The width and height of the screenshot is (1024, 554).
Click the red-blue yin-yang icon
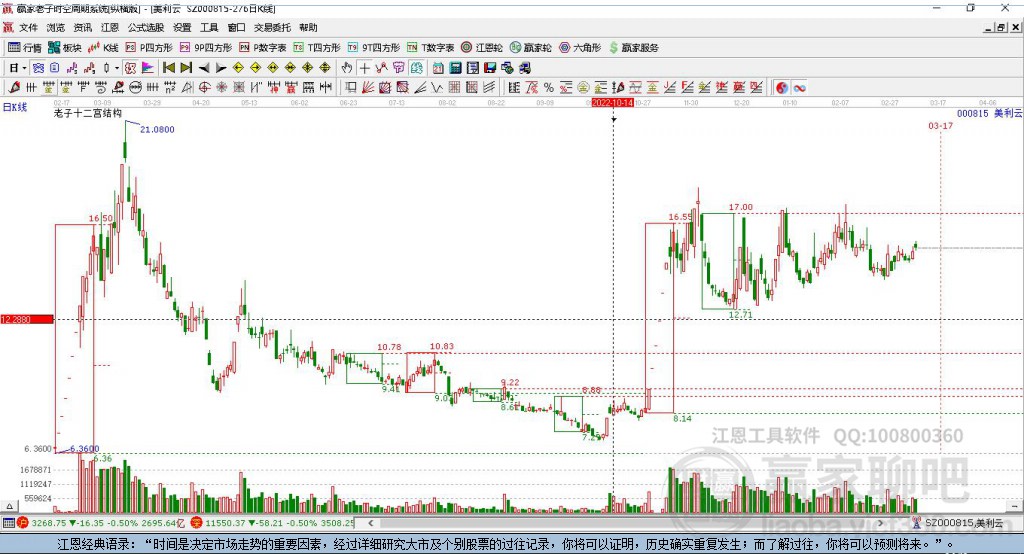coord(782,88)
